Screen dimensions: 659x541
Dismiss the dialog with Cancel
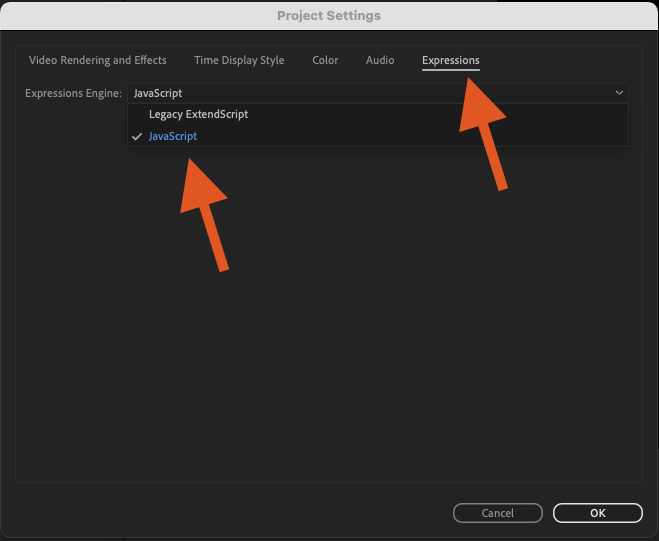point(498,513)
